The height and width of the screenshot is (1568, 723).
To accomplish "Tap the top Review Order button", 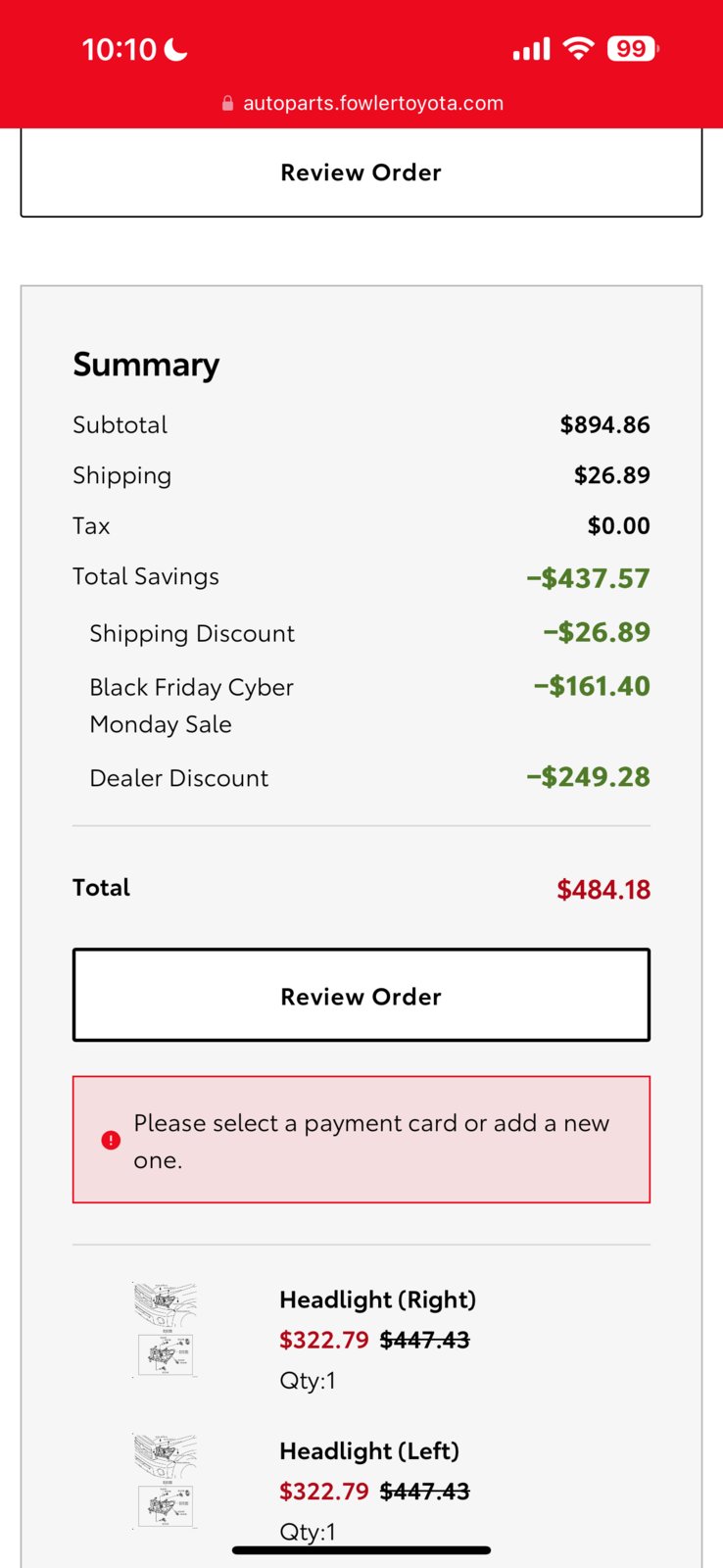I will click(x=361, y=172).
